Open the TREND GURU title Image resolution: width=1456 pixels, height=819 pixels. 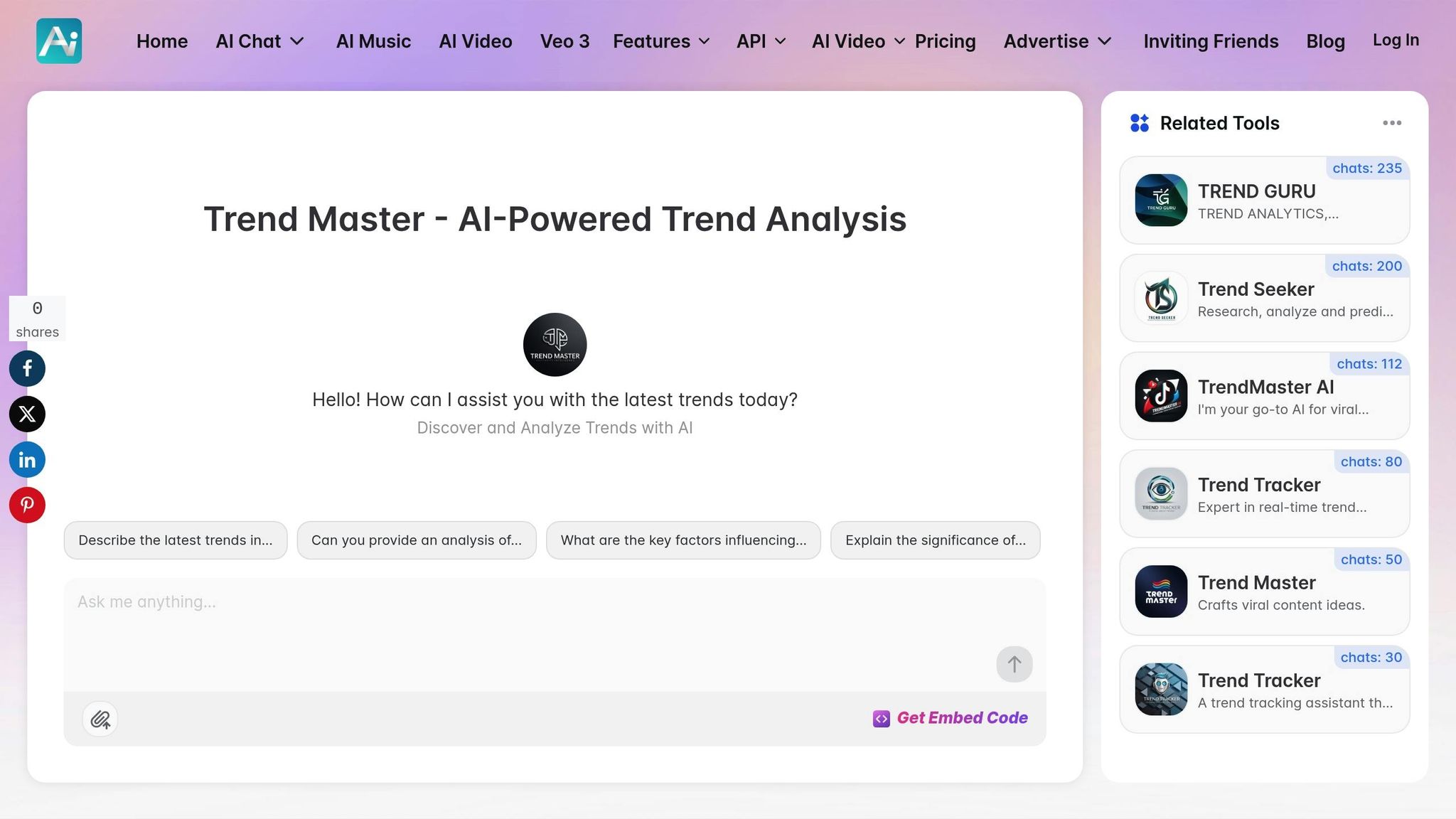[x=1256, y=191]
